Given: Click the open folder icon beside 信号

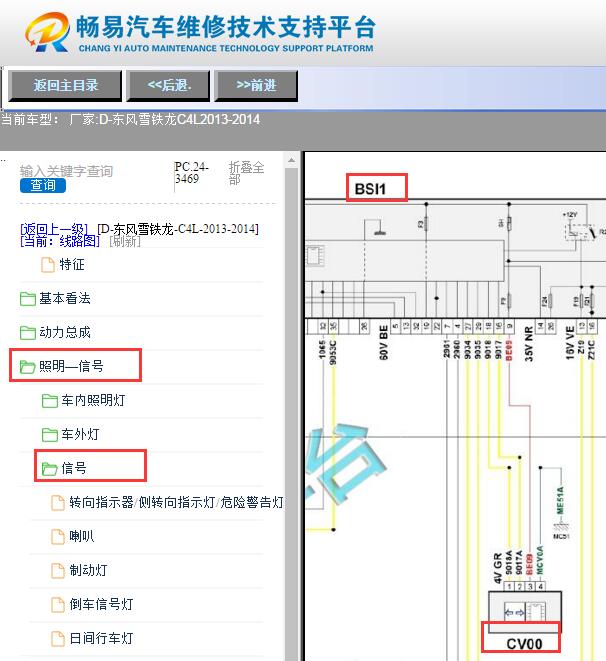Looking at the screenshot, I should click(50, 468).
